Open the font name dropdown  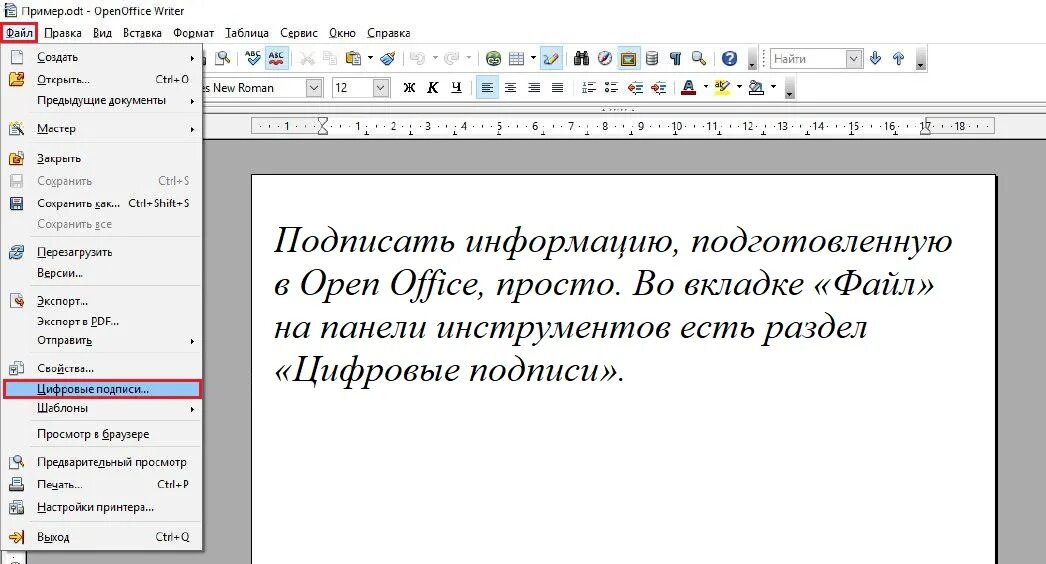[x=314, y=87]
